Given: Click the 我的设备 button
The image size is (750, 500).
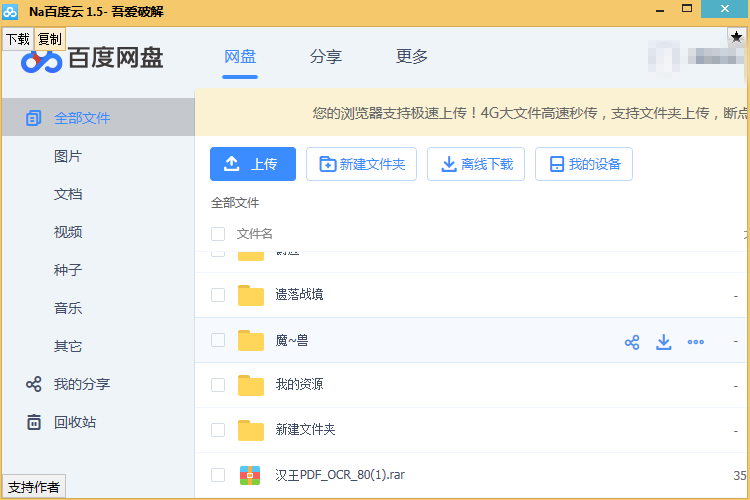Looking at the screenshot, I should [x=584, y=164].
